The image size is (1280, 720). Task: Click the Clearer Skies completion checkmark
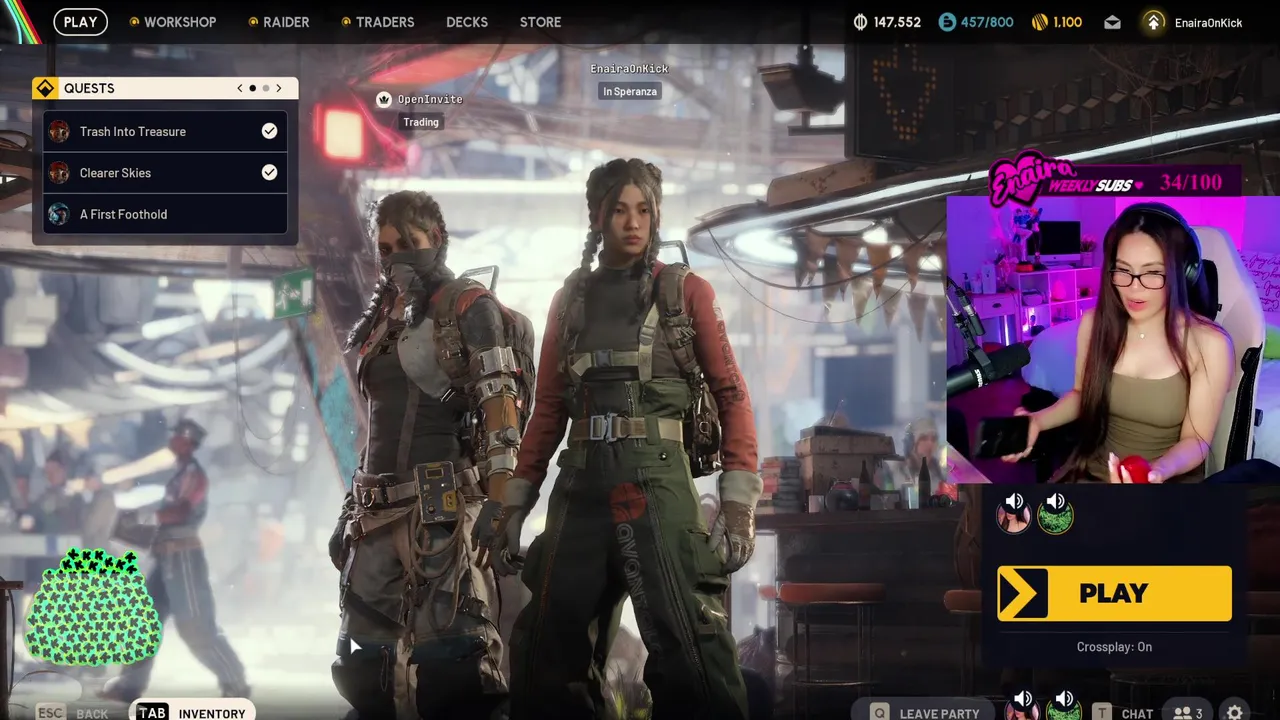tap(269, 172)
